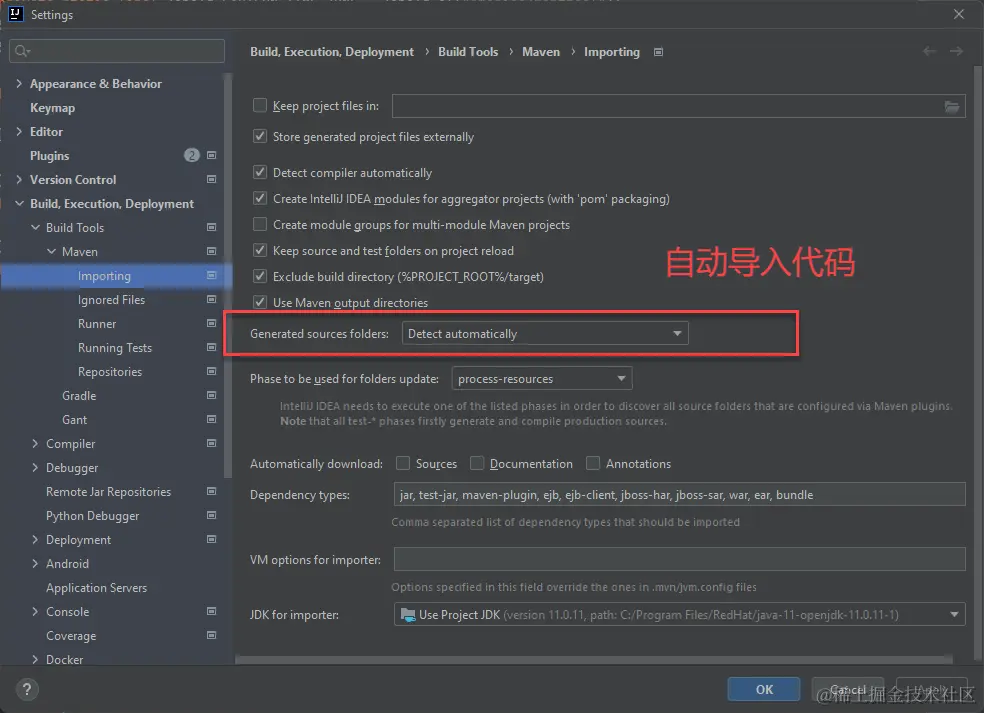
Task: Click the project icon beside Plugins
Action: (x=211, y=155)
